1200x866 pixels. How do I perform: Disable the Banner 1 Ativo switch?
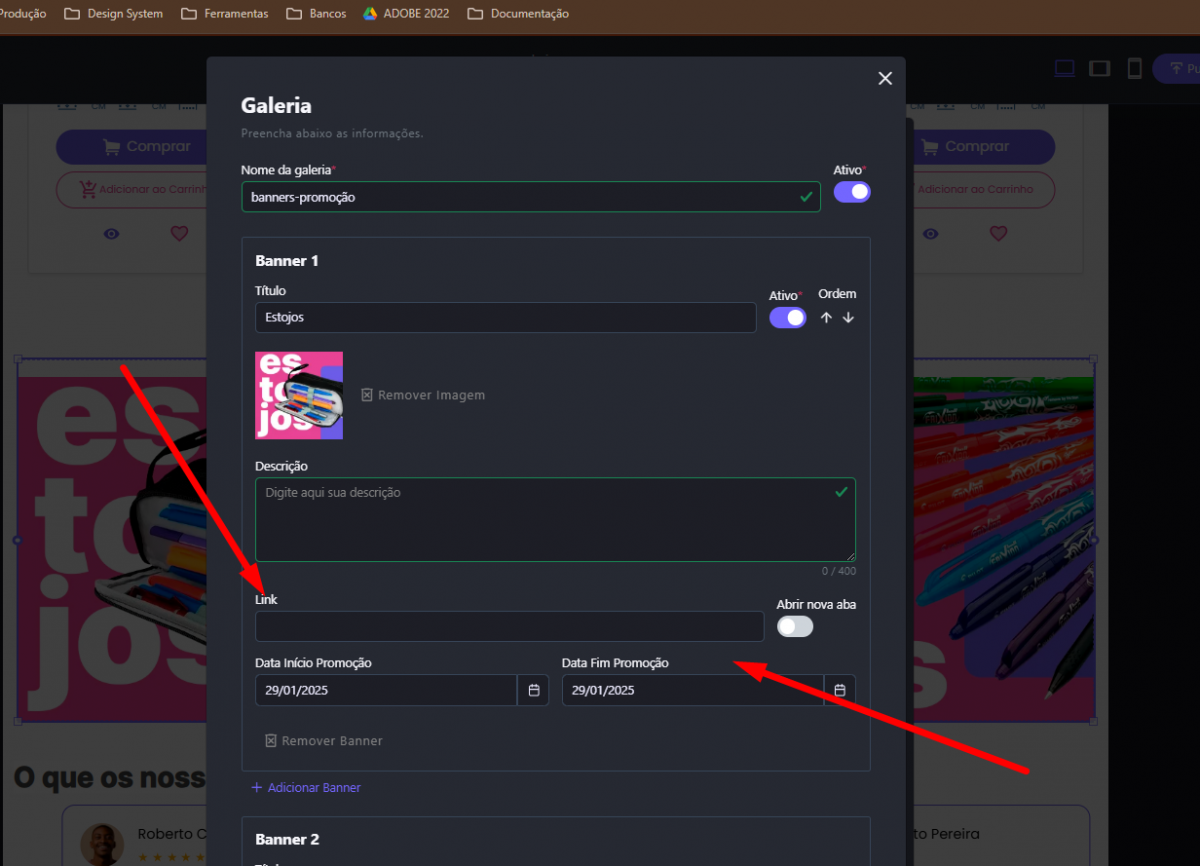(x=787, y=318)
